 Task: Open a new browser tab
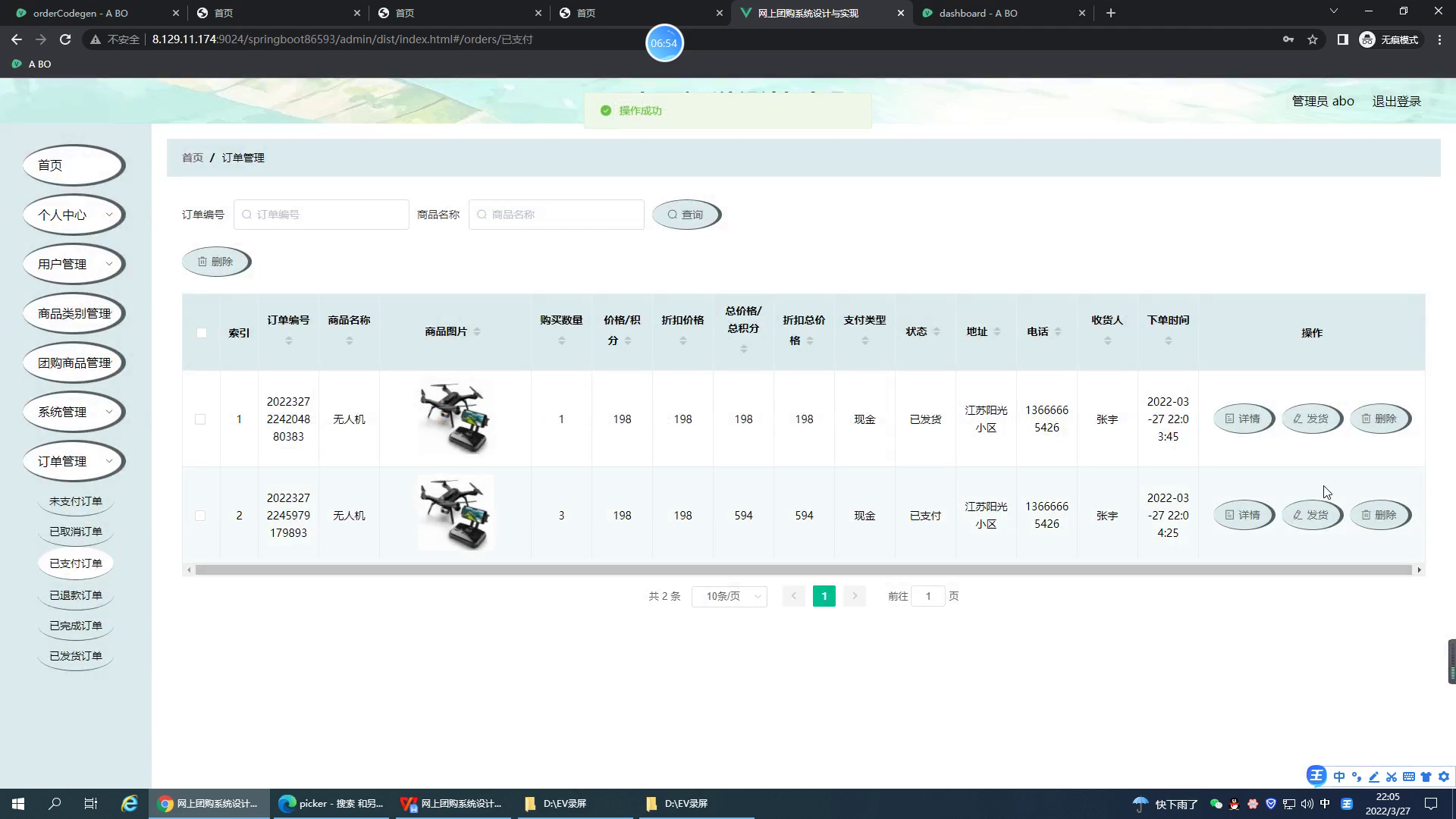click(x=1111, y=13)
